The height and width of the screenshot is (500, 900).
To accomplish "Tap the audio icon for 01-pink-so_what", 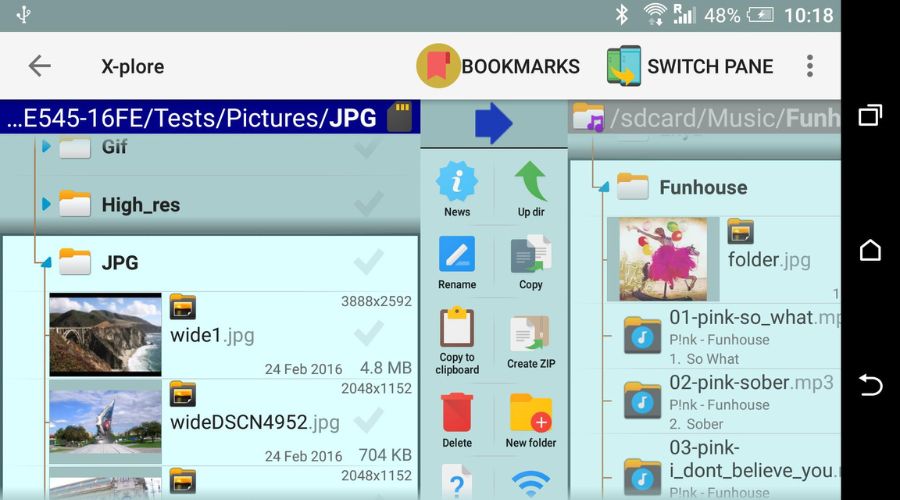I will tap(642, 336).
